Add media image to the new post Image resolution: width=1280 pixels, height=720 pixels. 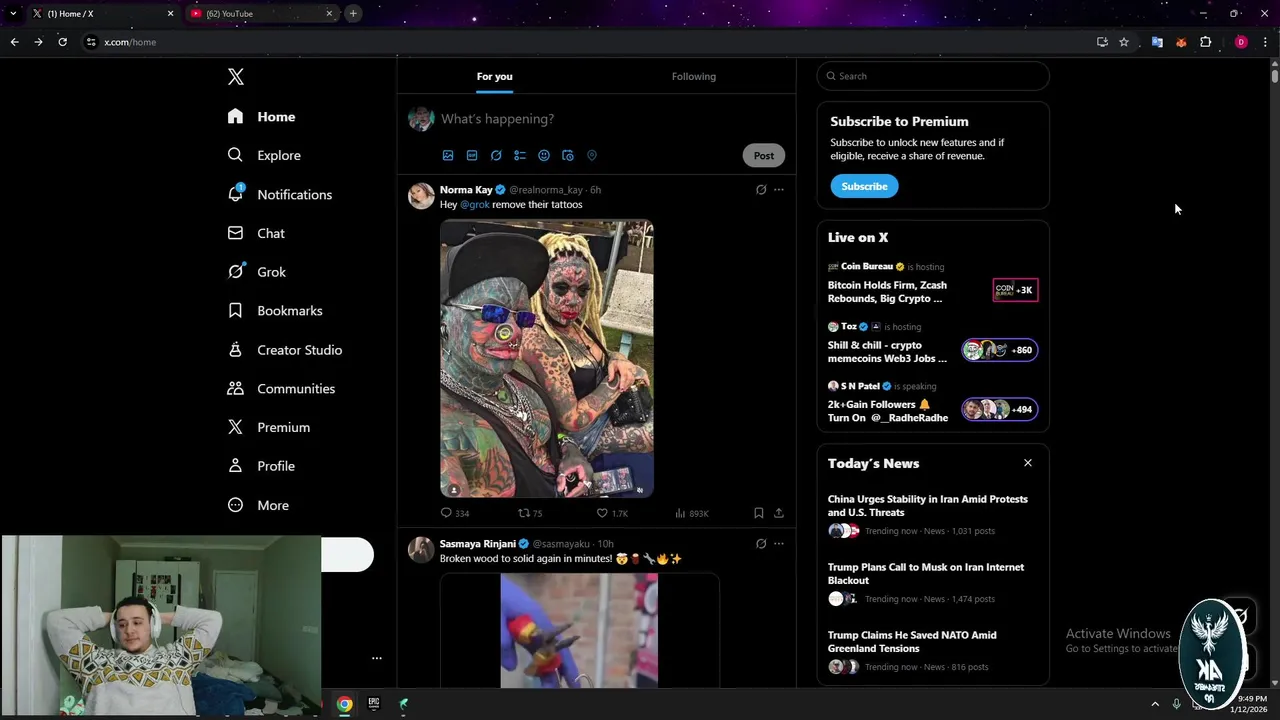click(x=448, y=155)
